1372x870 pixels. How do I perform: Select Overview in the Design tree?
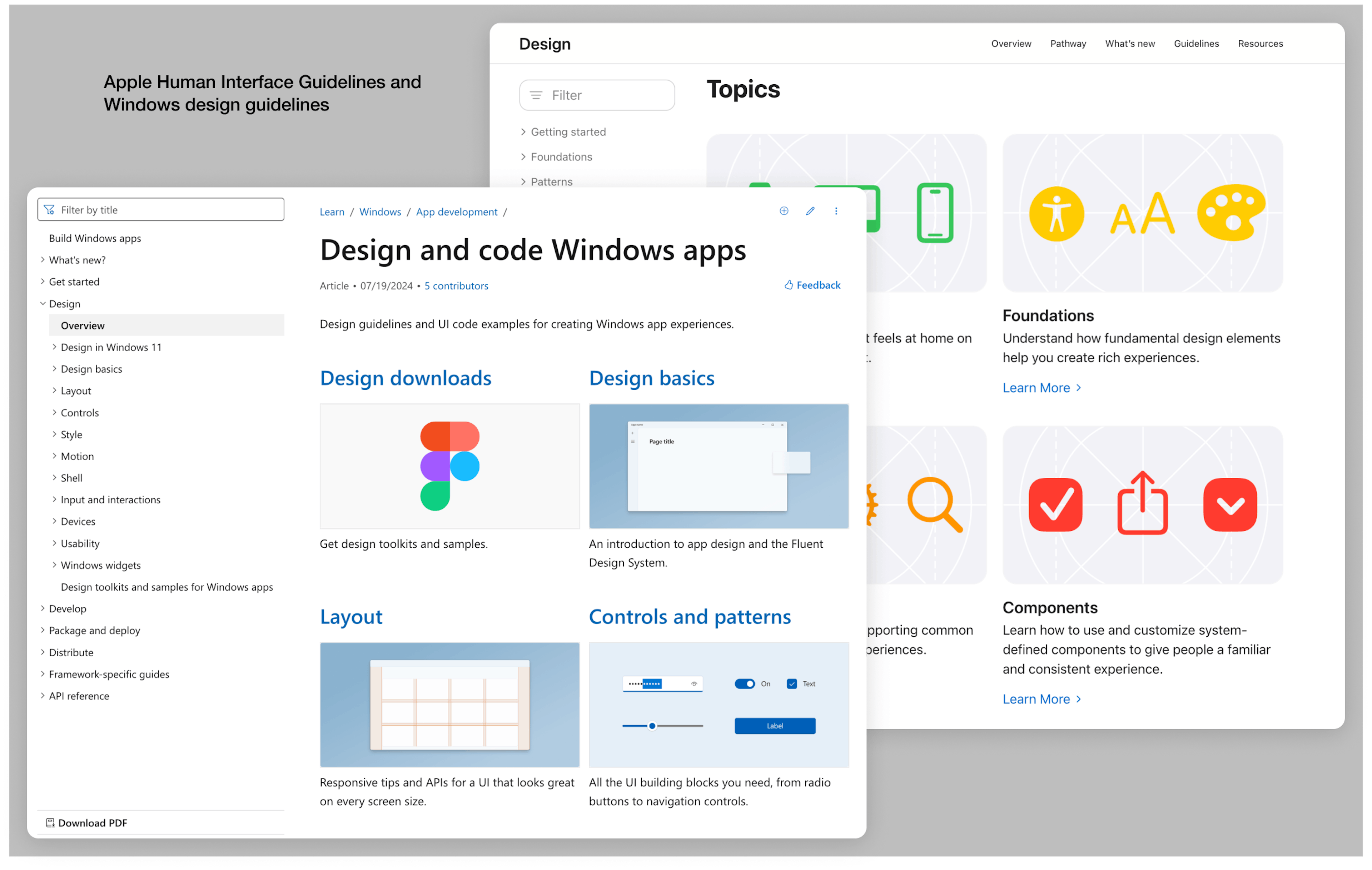[x=166, y=325]
